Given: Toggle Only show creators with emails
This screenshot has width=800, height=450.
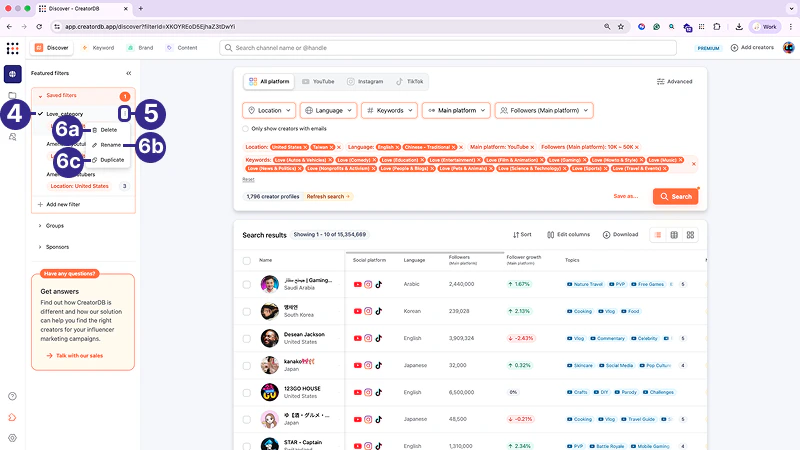Looking at the screenshot, I should click(x=245, y=129).
